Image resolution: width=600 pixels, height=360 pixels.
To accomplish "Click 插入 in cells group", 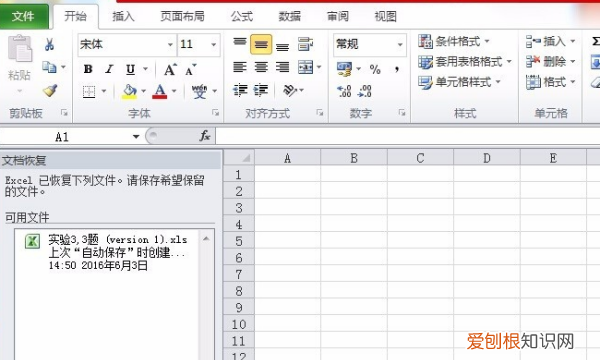I will click(x=550, y=41).
